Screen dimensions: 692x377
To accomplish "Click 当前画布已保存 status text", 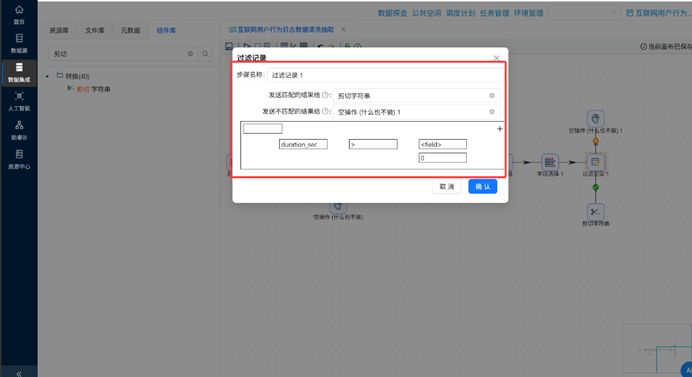I will tap(666, 46).
